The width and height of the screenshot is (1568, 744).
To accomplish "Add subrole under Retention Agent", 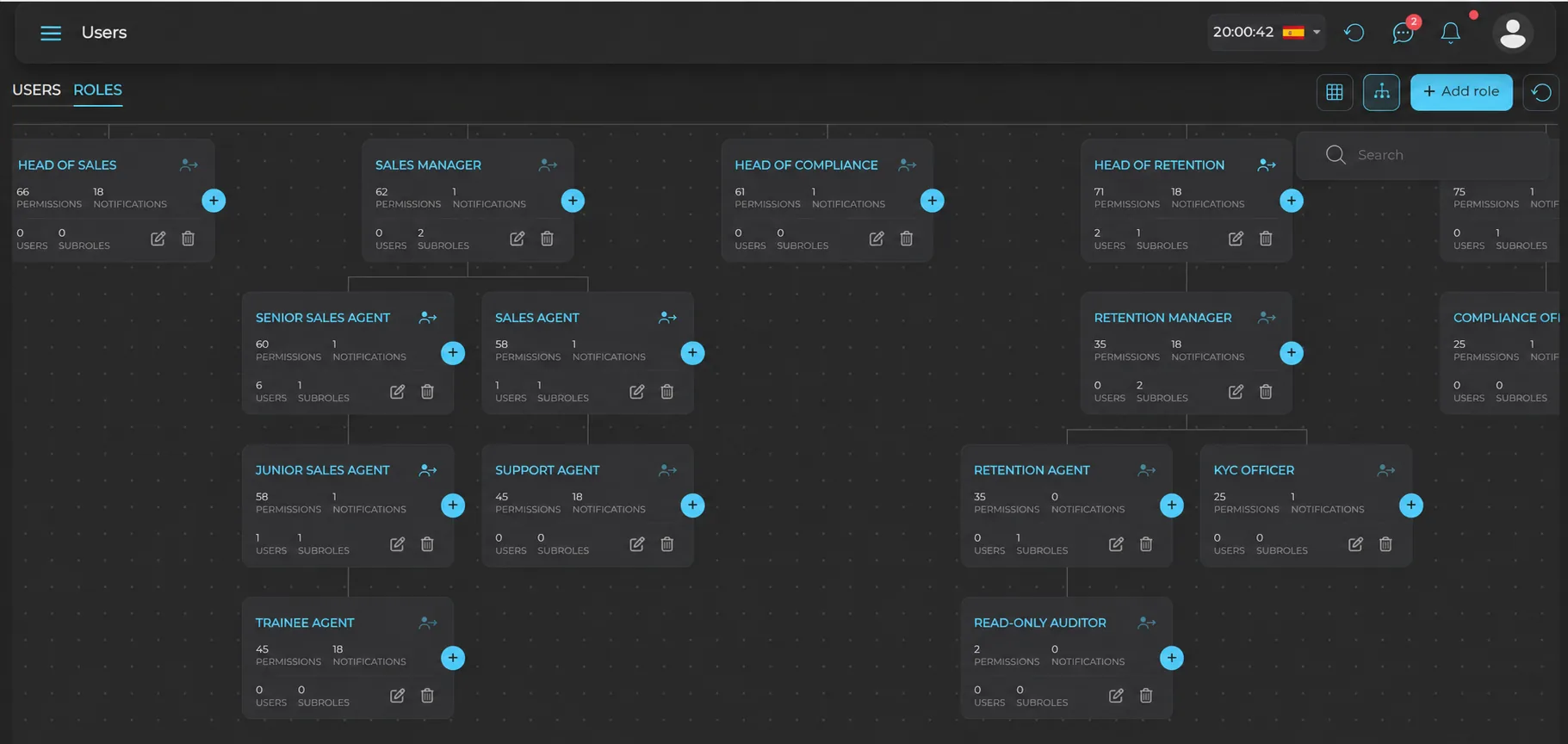I will click(x=1171, y=505).
